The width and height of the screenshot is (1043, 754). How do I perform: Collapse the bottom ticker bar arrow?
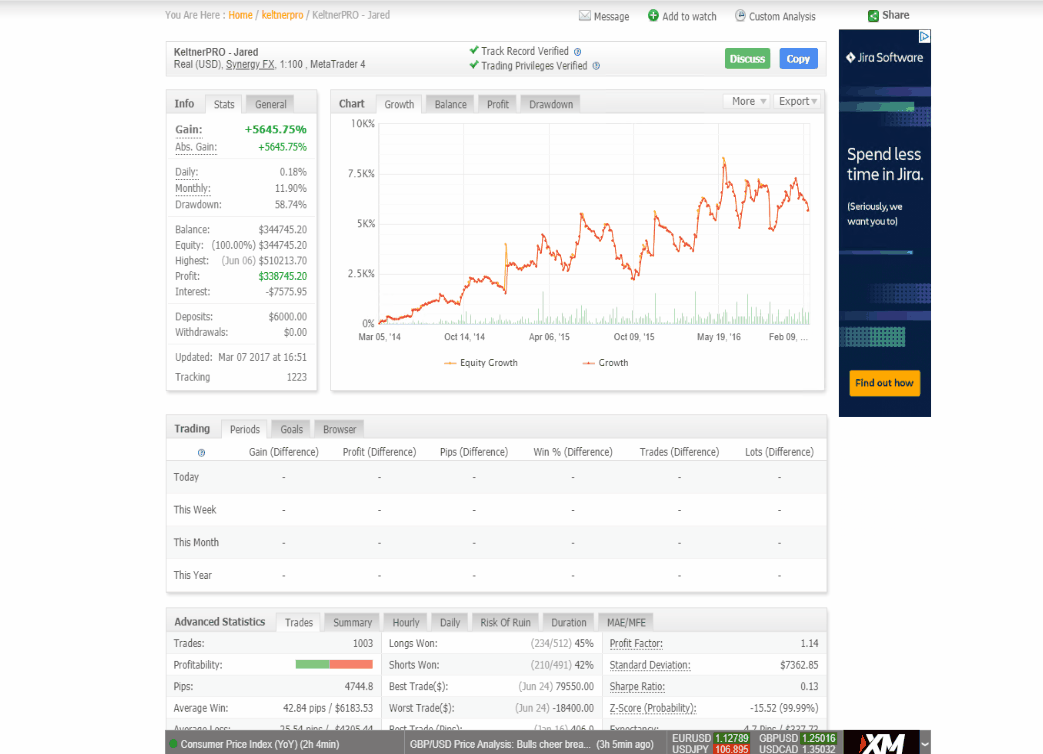(925, 744)
